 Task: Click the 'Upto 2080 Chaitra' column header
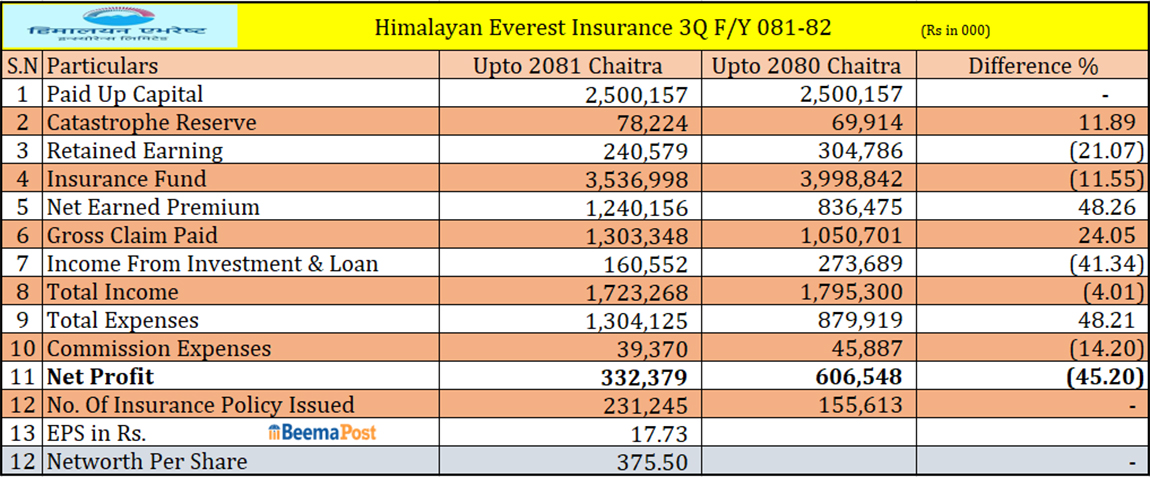808,66
